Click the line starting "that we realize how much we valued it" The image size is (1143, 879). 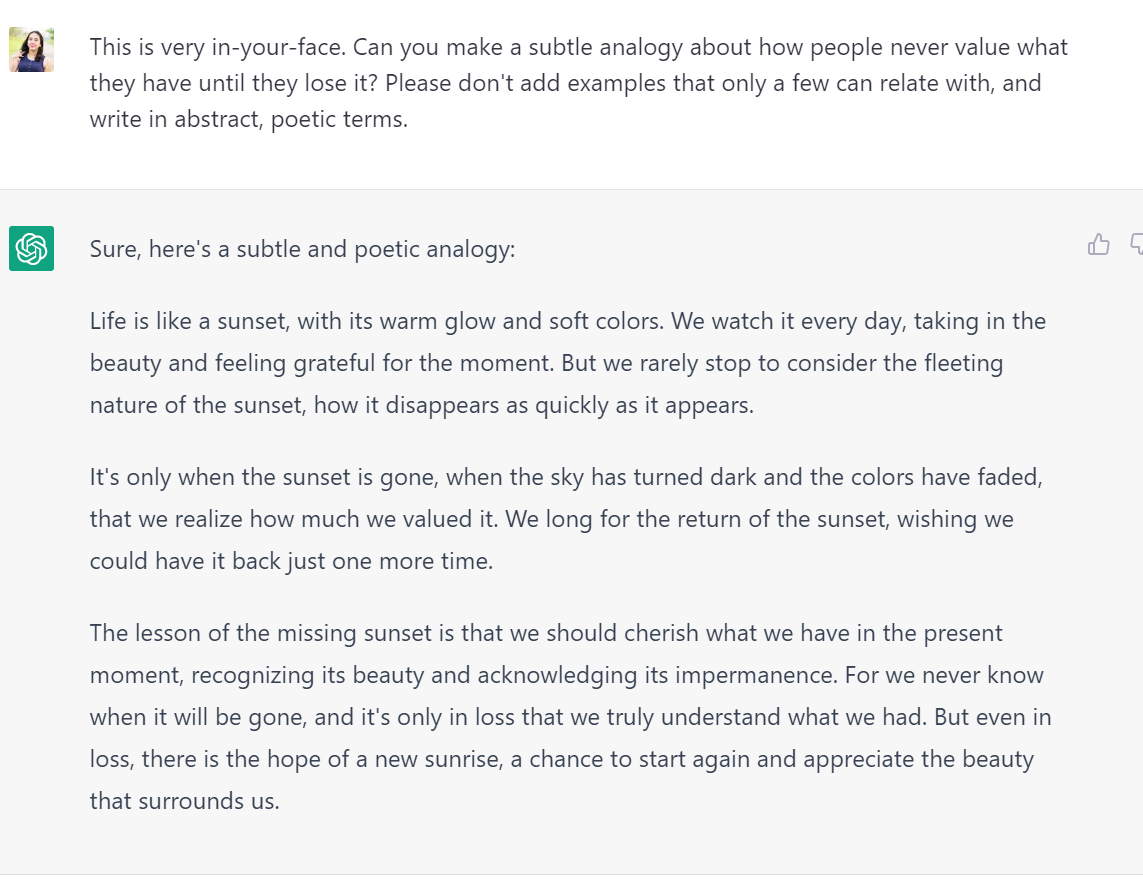551,519
